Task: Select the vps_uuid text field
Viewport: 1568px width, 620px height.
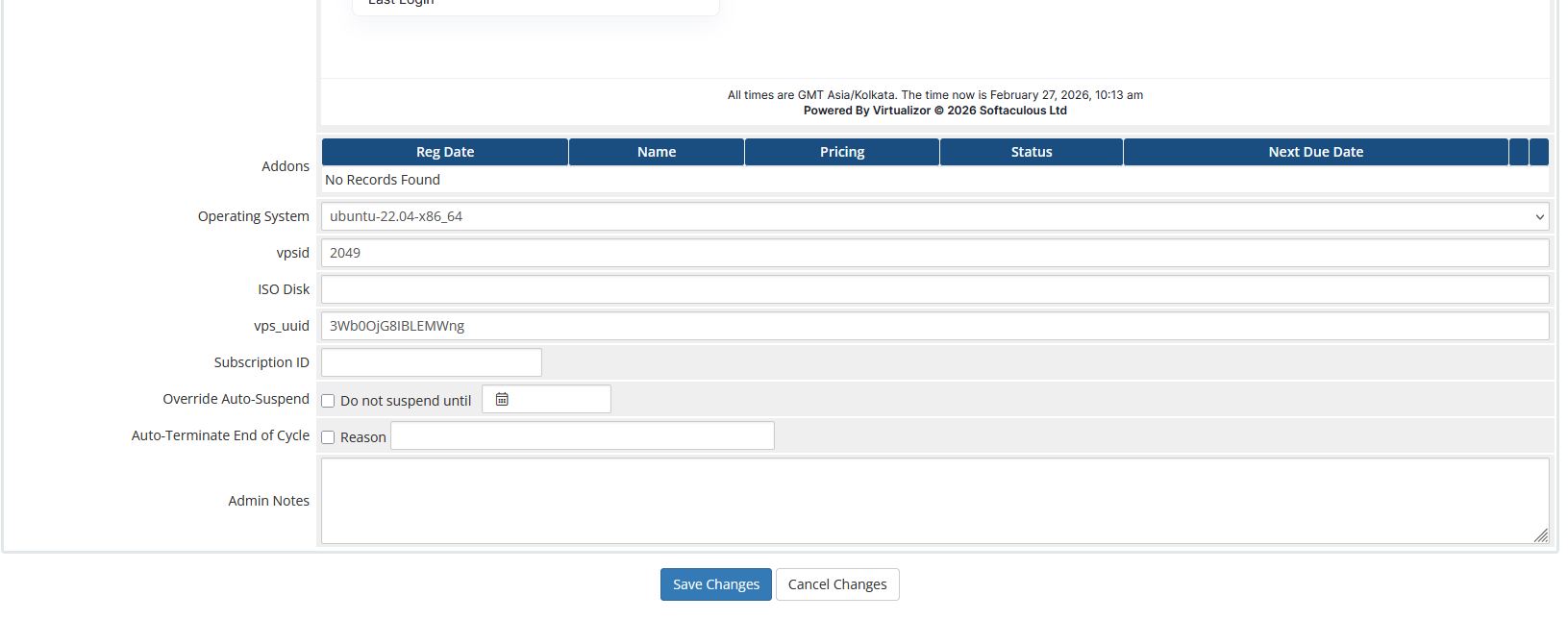Action: [x=933, y=326]
